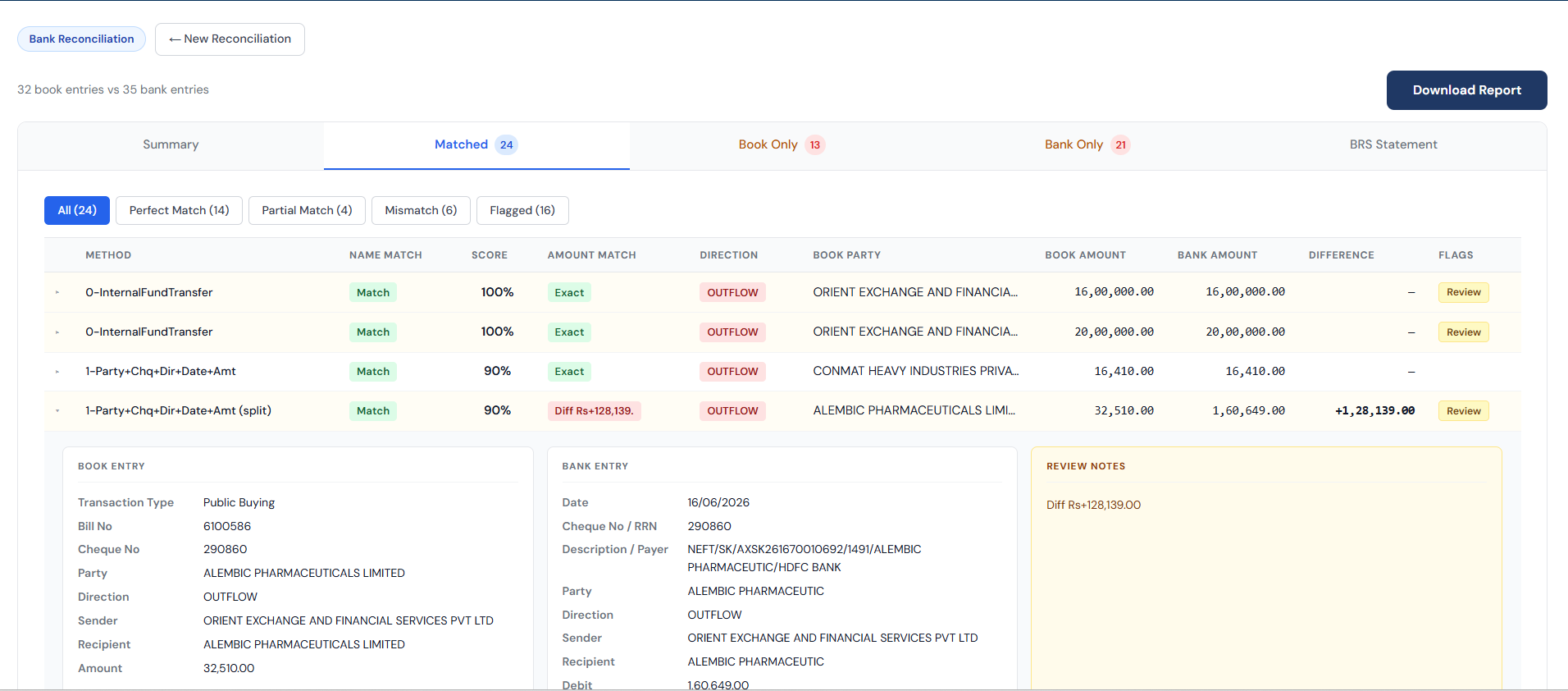Viewport: 1568px width, 691px height.
Task: Click the 1,60,649.00 bank amount cell
Action: (x=1248, y=411)
